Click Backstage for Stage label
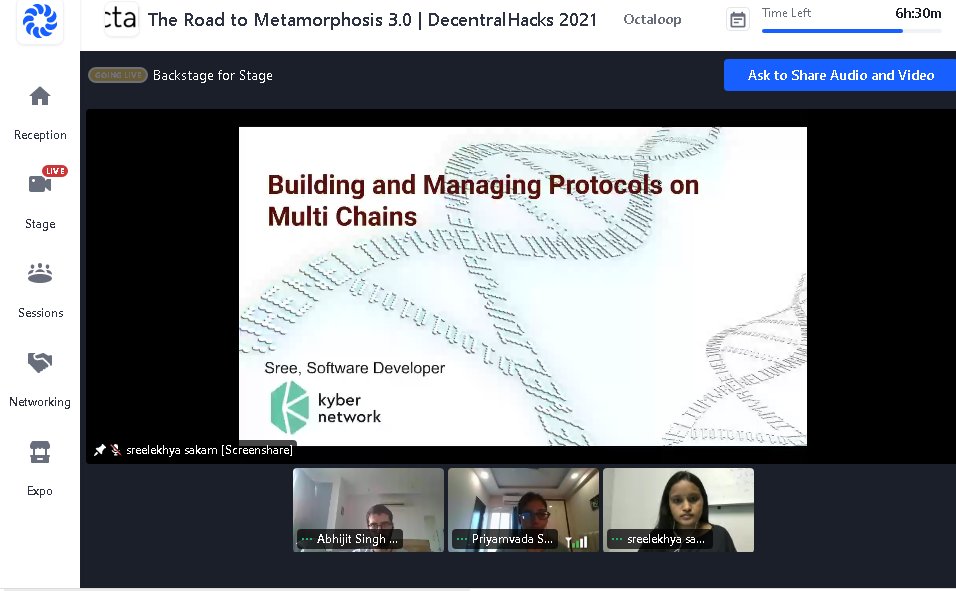956x591 pixels. point(213,75)
